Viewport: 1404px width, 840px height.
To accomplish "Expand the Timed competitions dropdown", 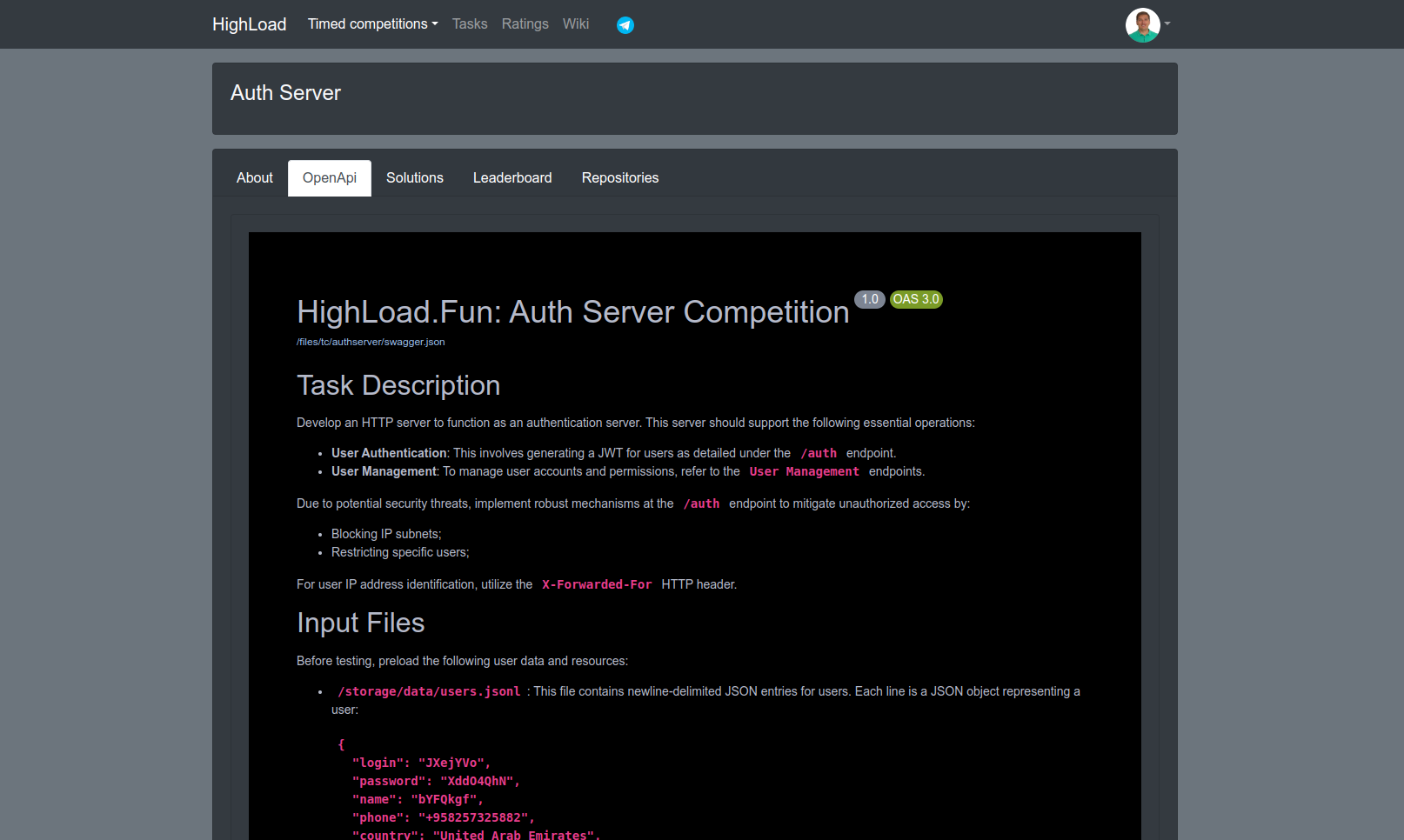I will click(372, 24).
